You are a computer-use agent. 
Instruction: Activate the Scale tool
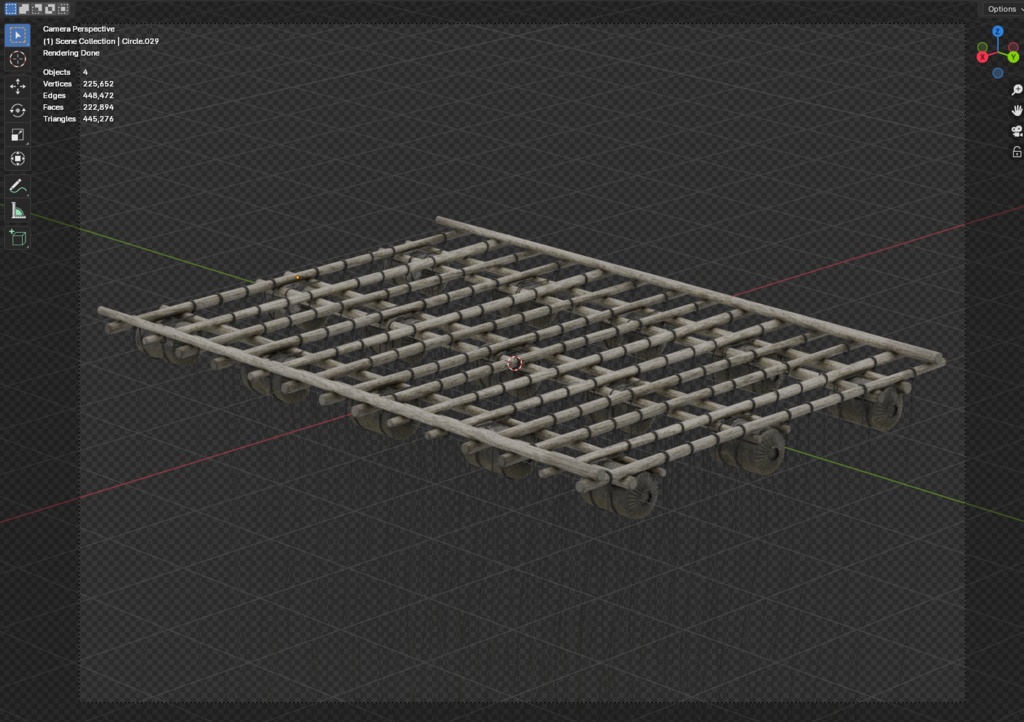pyautogui.click(x=18, y=134)
